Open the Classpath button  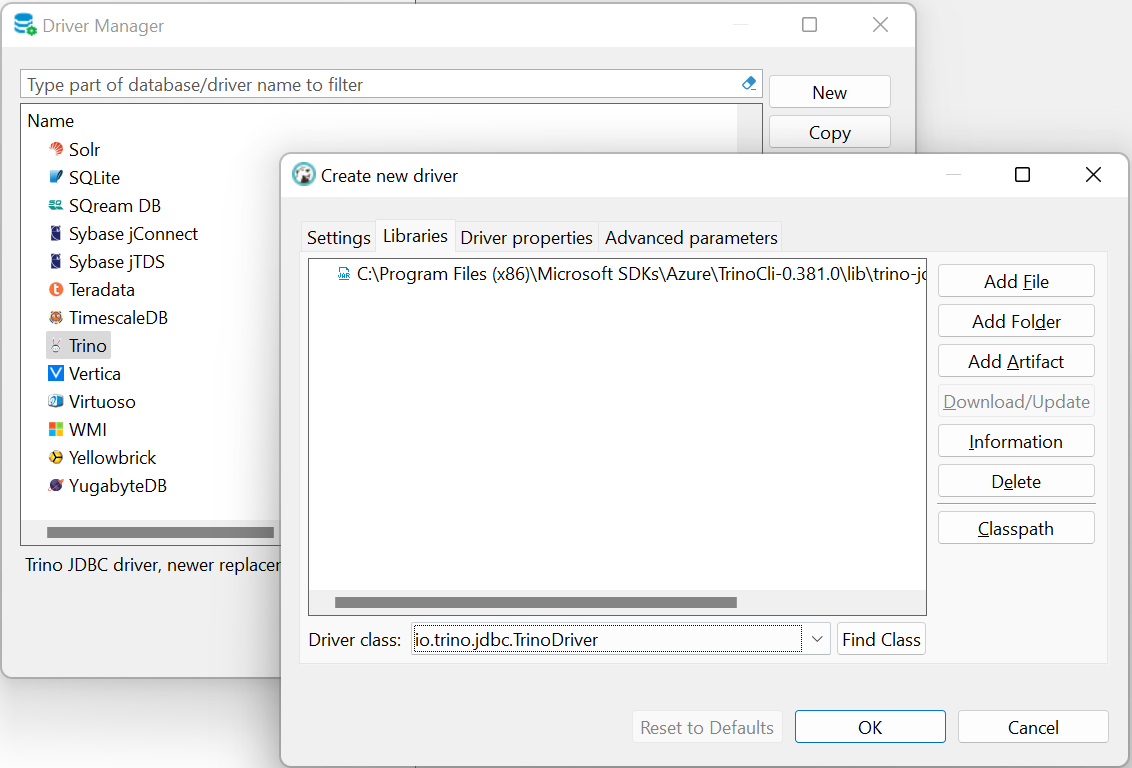tap(1016, 528)
